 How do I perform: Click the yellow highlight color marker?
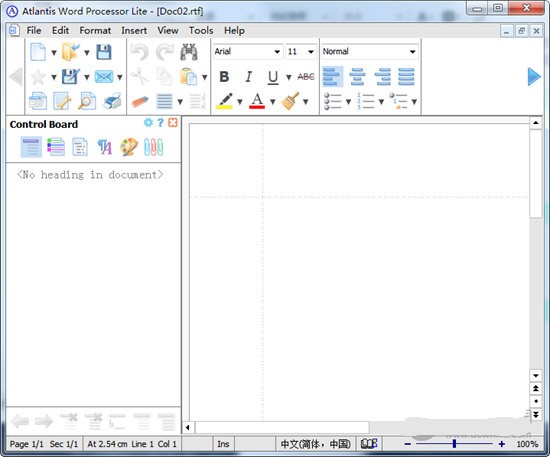pyautogui.click(x=224, y=101)
